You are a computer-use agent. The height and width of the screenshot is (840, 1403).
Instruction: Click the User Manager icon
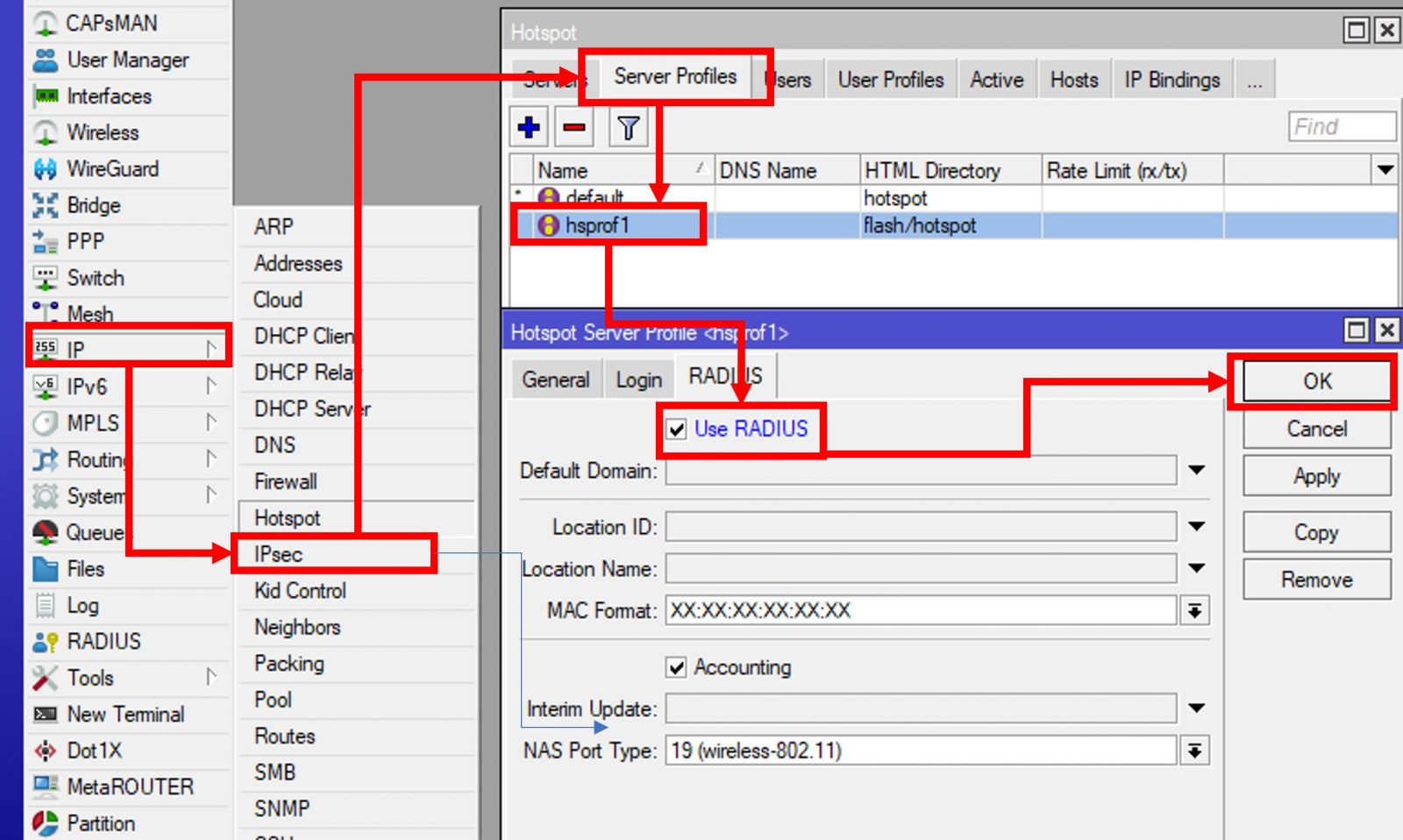click(x=46, y=60)
